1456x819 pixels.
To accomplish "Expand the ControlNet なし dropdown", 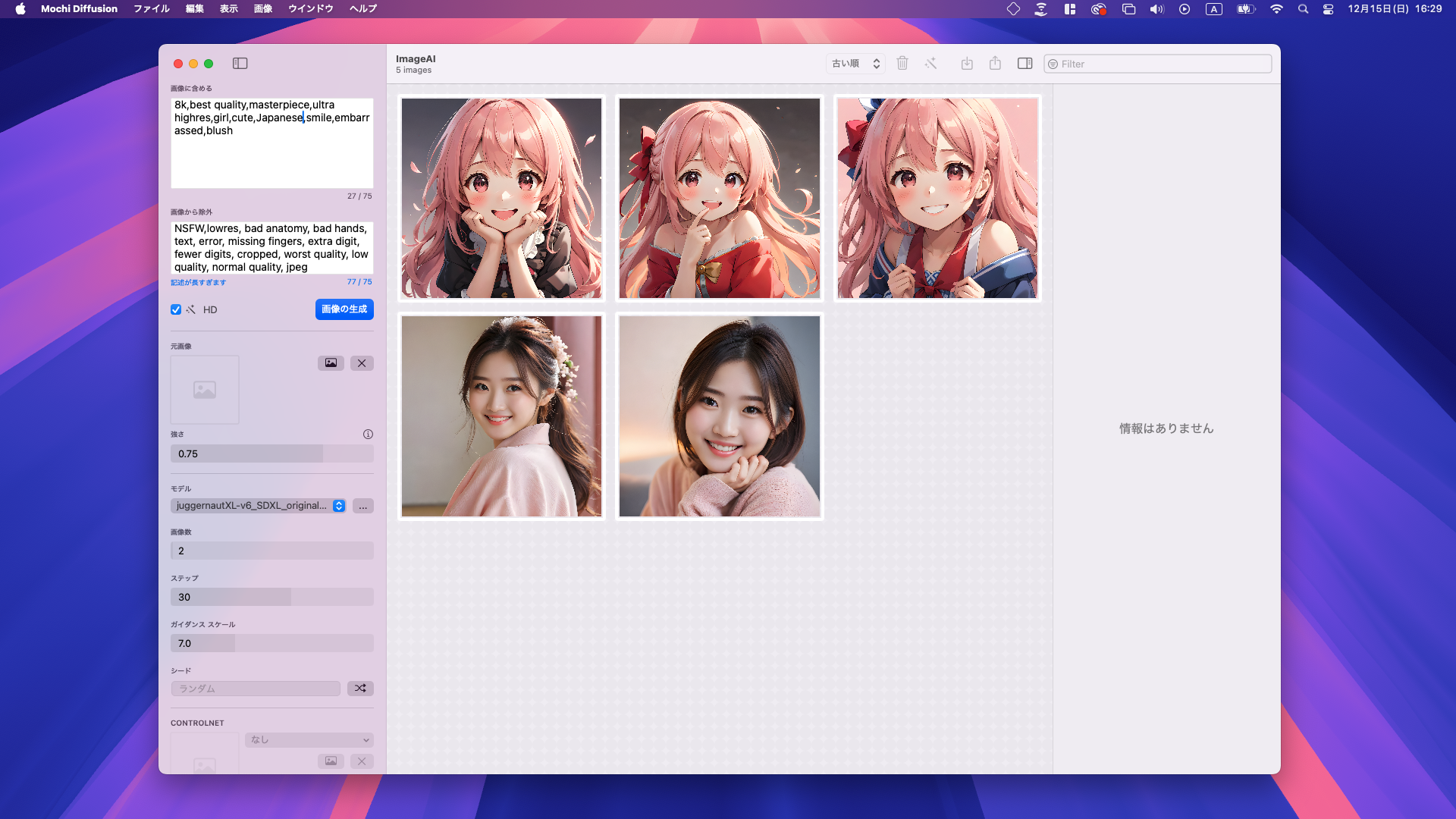I will click(309, 740).
